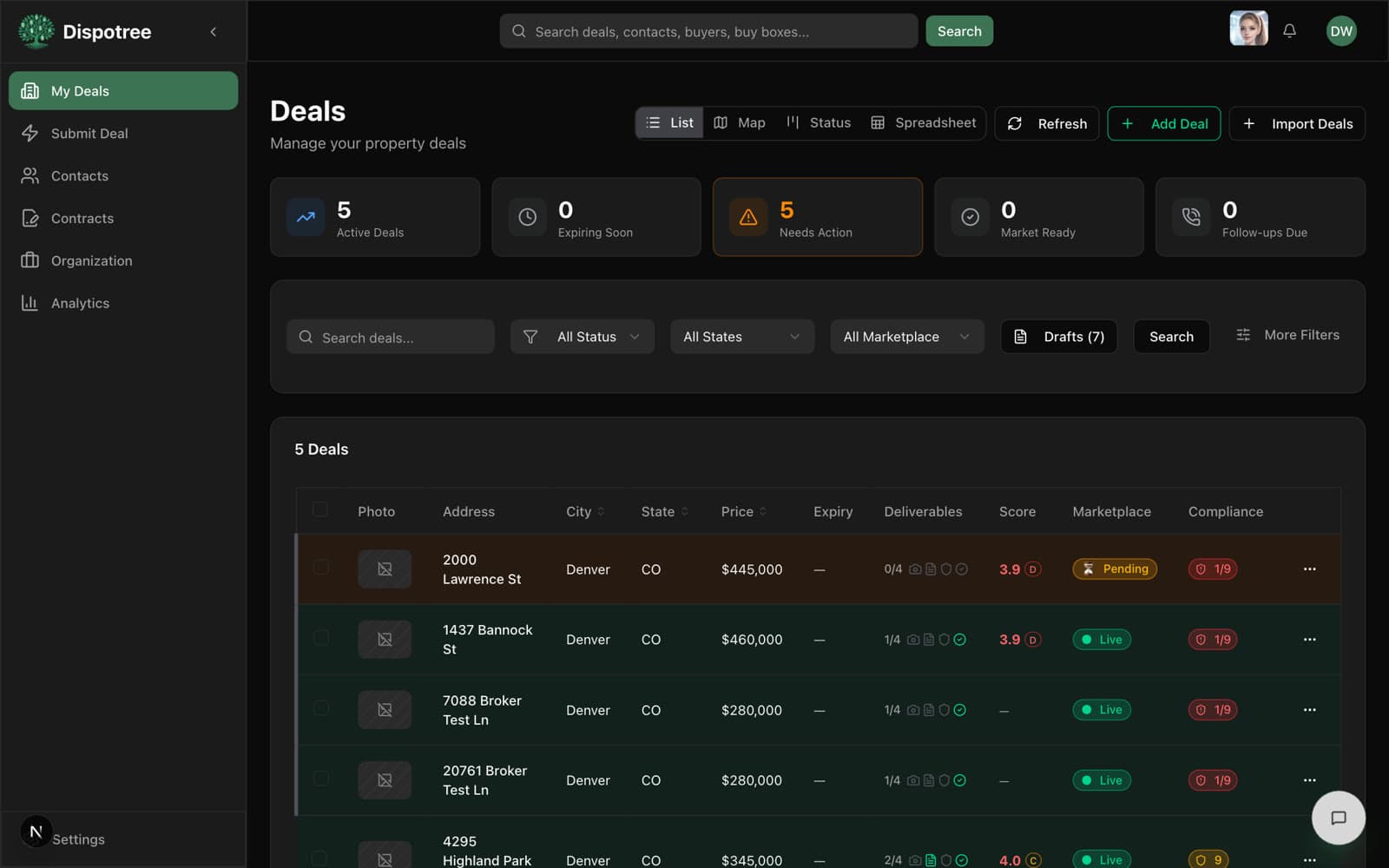Click the Add Deal button

point(1164,123)
